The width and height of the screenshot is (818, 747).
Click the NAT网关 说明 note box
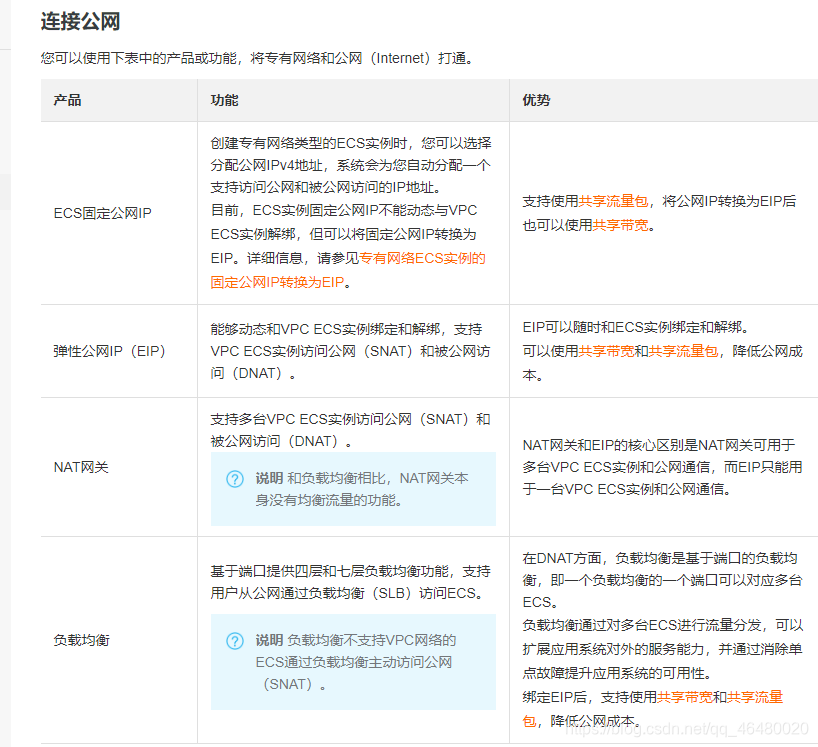pyautogui.click(x=353, y=489)
